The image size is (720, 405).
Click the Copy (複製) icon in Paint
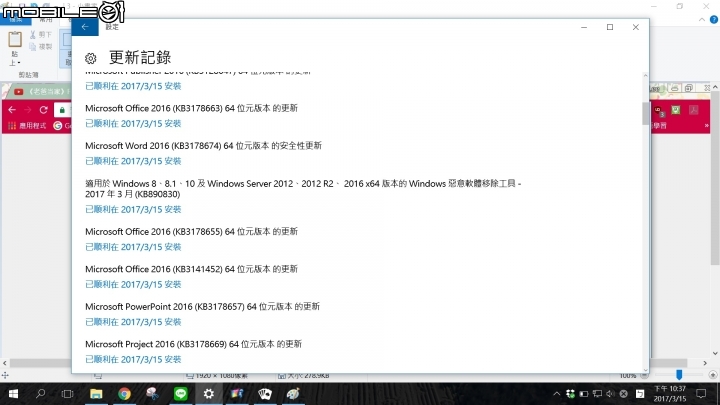pyautogui.click(x=33, y=46)
